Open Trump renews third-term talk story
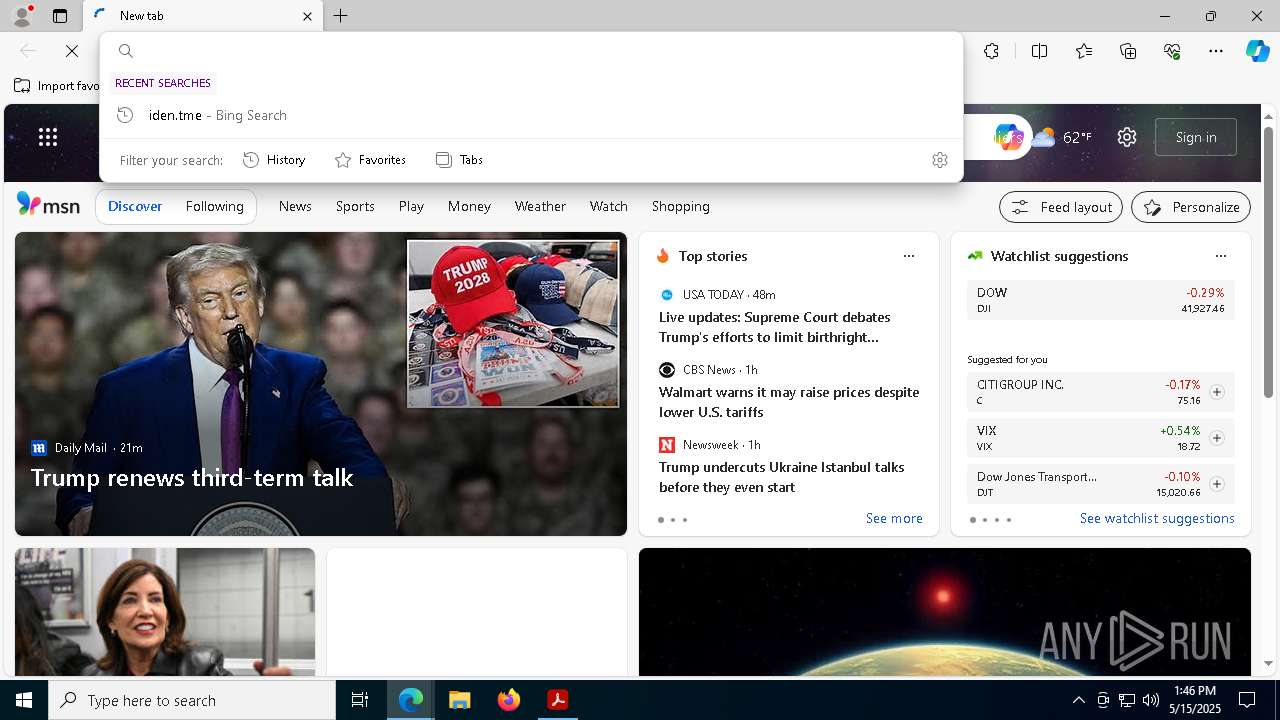The height and width of the screenshot is (720, 1280). [x=192, y=478]
